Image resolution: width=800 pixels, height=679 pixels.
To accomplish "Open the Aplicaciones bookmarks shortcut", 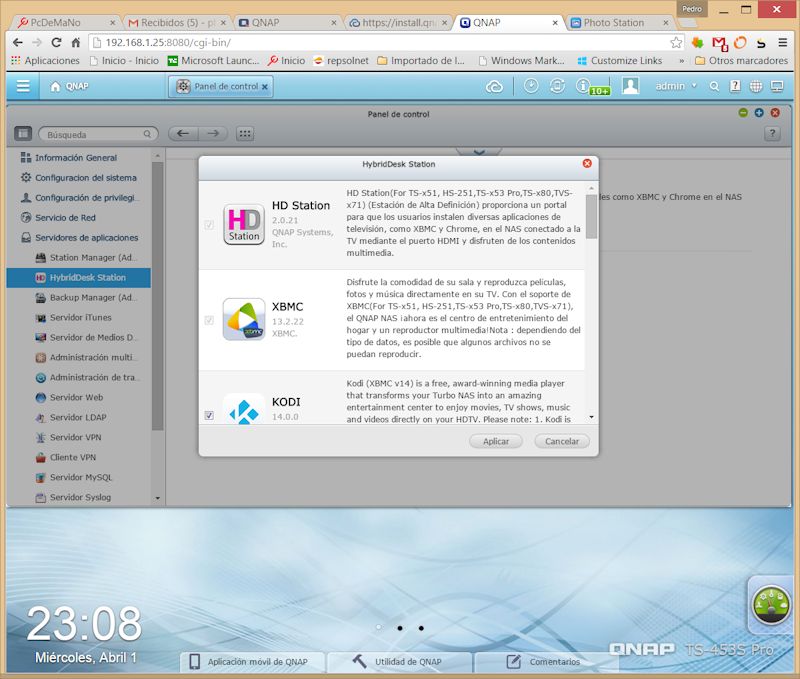I will pos(45,61).
